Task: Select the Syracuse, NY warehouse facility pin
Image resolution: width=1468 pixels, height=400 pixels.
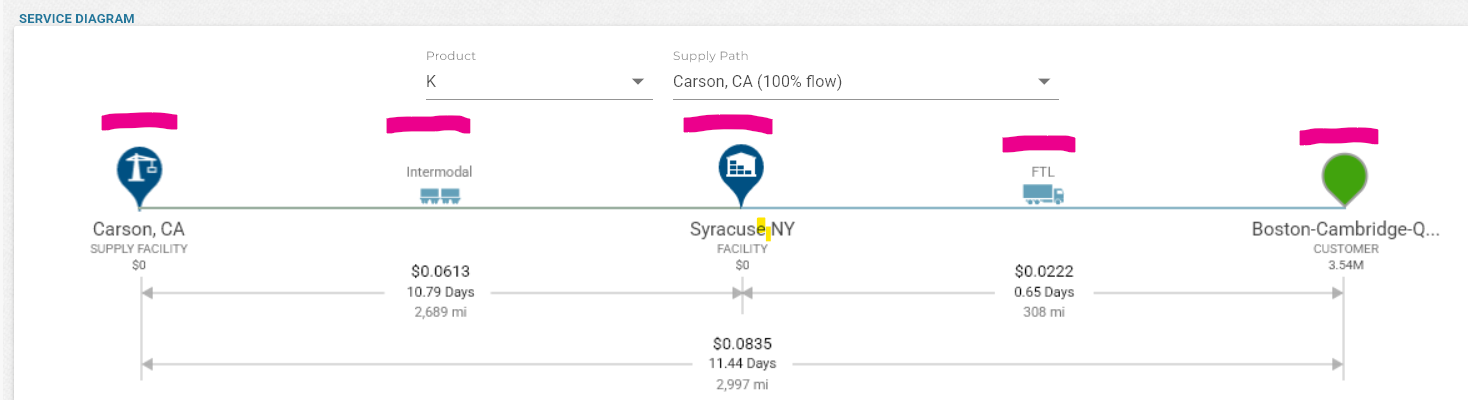Action: 741,168
